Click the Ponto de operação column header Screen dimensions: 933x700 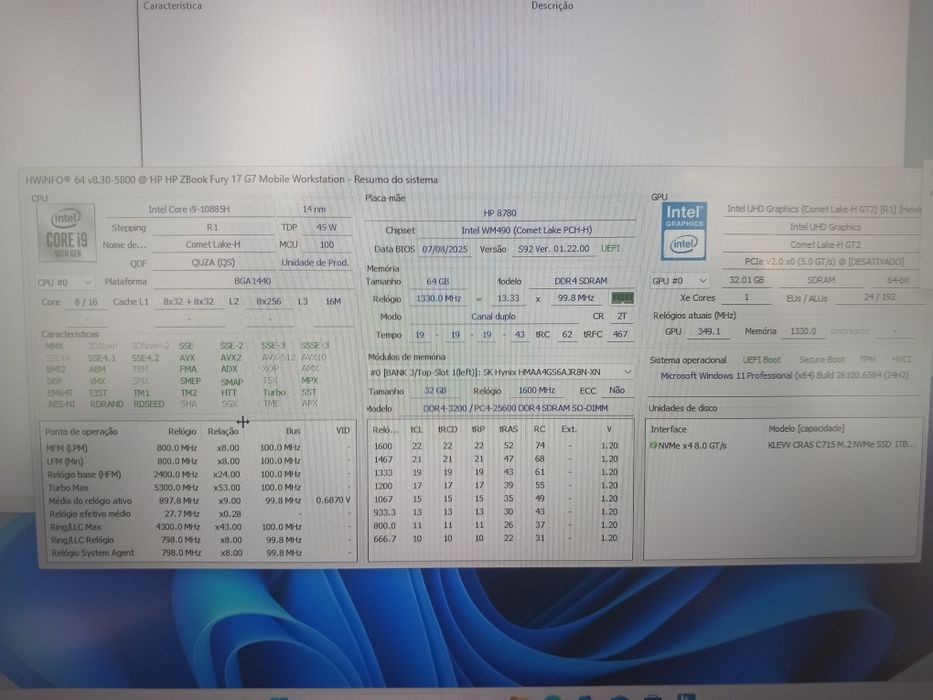[x=81, y=432]
